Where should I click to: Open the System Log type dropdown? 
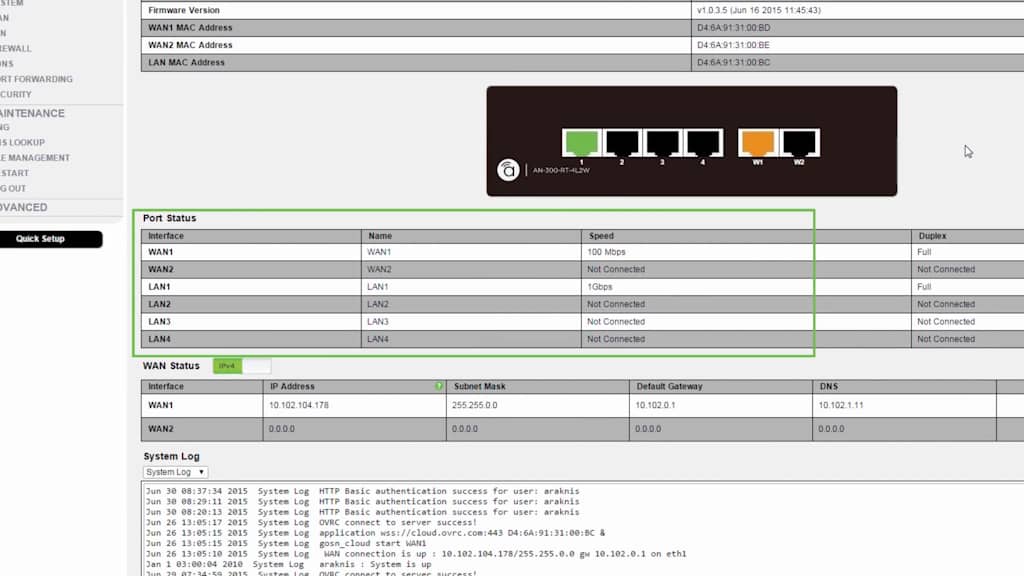coord(175,472)
